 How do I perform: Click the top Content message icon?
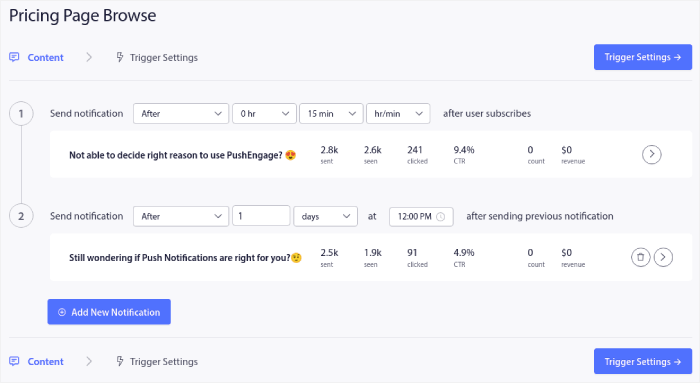tap(14, 57)
